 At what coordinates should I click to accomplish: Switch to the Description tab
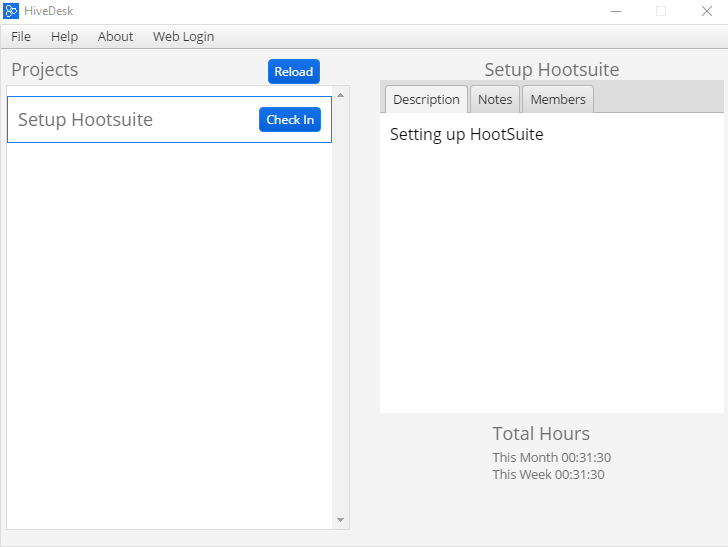click(x=426, y=99)
